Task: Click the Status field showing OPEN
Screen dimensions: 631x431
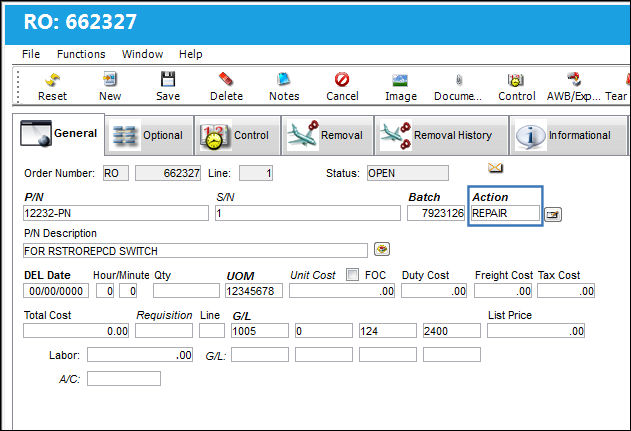Action: tap(408, 173)
